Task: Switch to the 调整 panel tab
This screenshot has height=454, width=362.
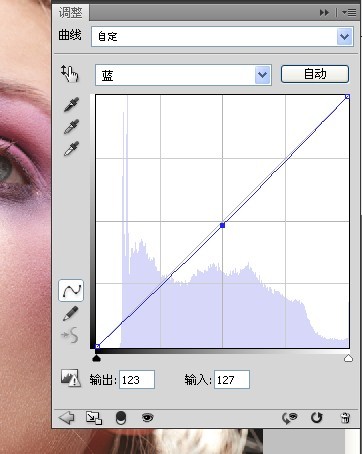Action: (71, 13)
